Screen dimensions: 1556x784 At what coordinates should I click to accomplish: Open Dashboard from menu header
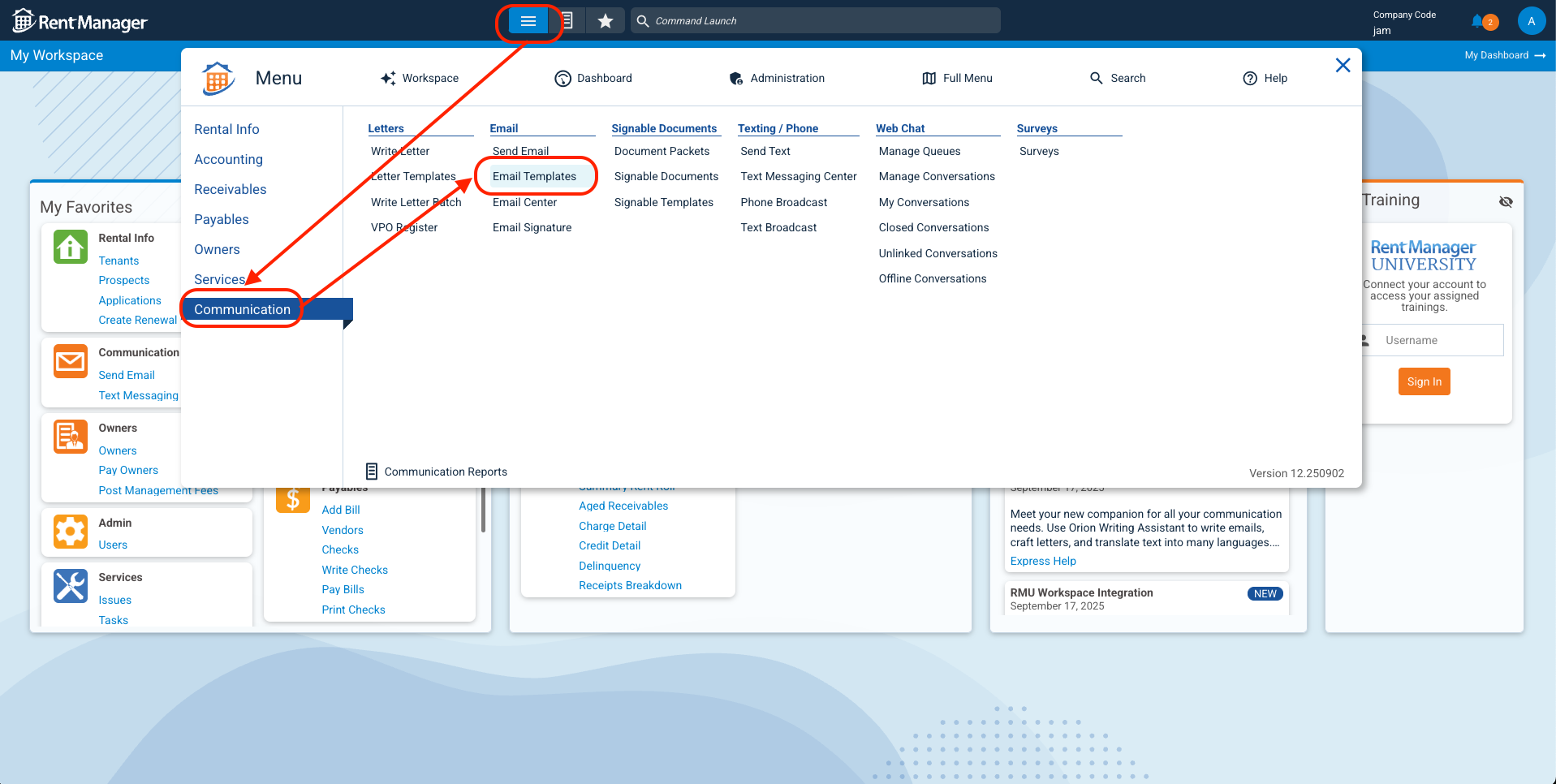pyautogui.click(x=593, y=78)
